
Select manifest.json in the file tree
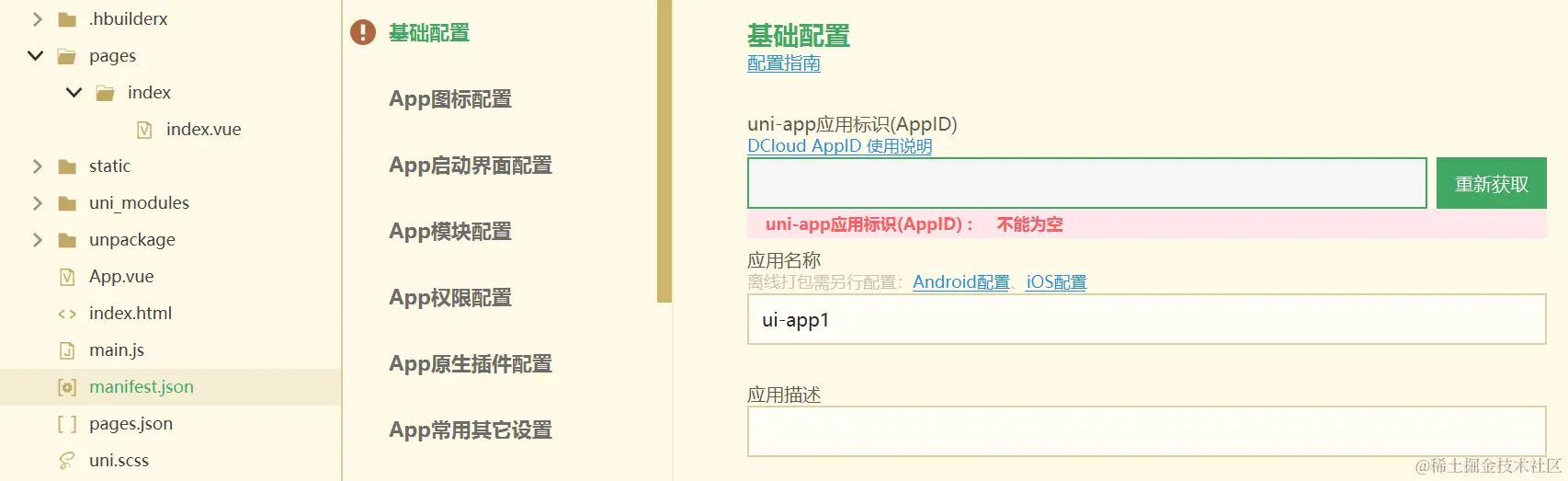pos(142,387)
